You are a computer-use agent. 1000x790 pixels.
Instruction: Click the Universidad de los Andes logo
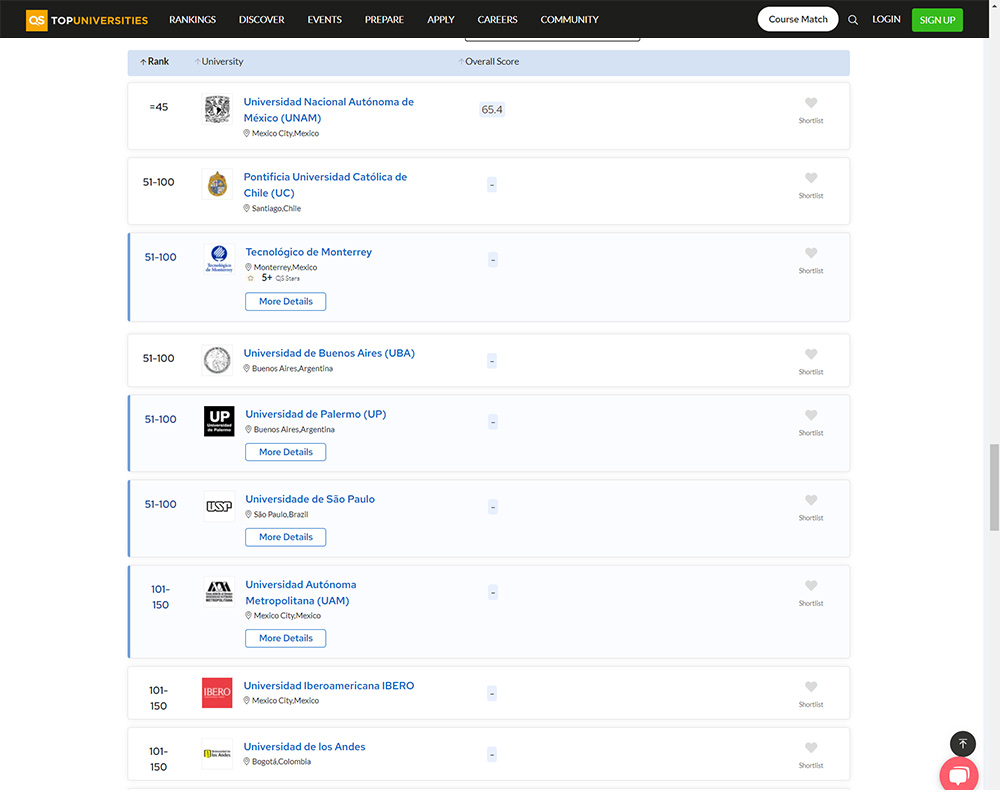(x=217, y=754)
